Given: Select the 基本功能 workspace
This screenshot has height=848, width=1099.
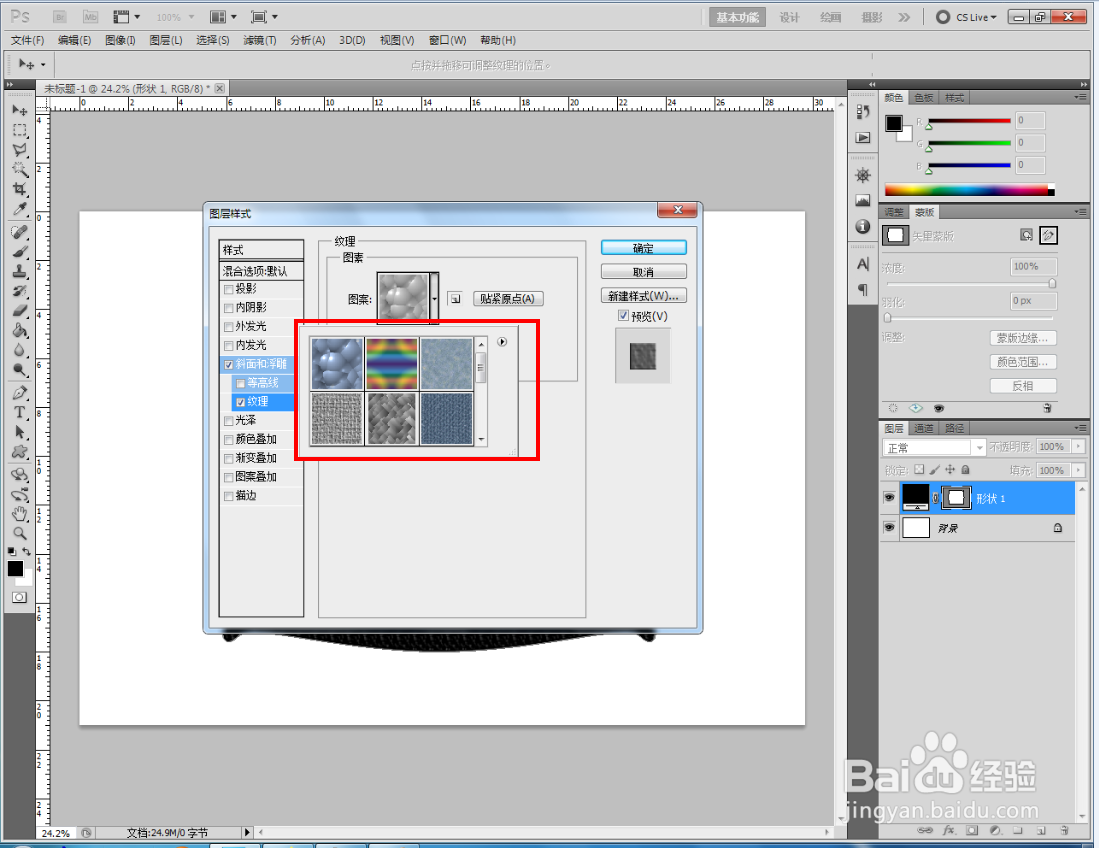Looking at the screenshot, I should click(737, 18).
